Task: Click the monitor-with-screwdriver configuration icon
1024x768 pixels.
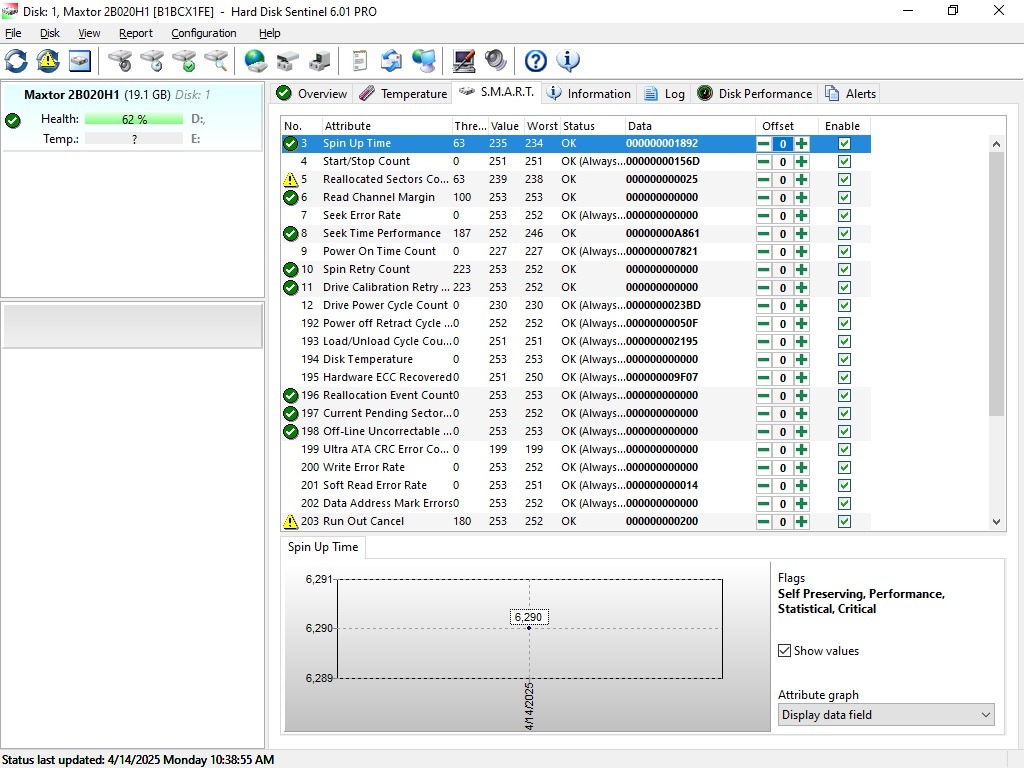Action: (464, 61)
